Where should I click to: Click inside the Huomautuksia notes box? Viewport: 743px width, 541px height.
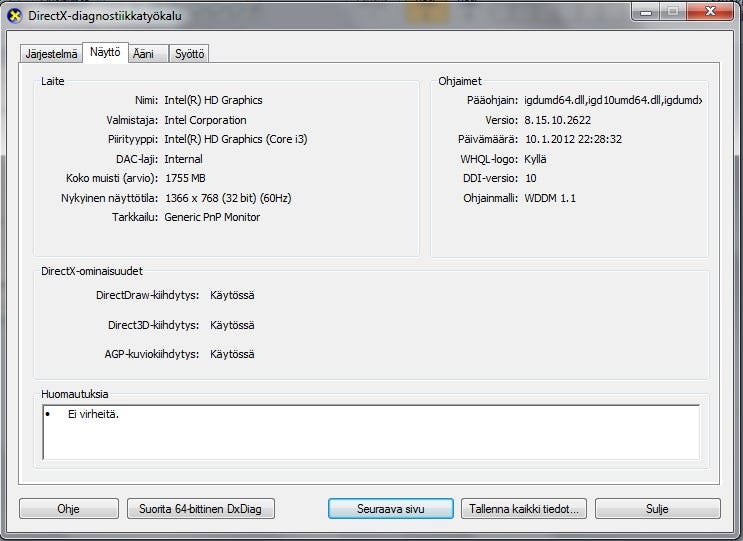[371, 432]
